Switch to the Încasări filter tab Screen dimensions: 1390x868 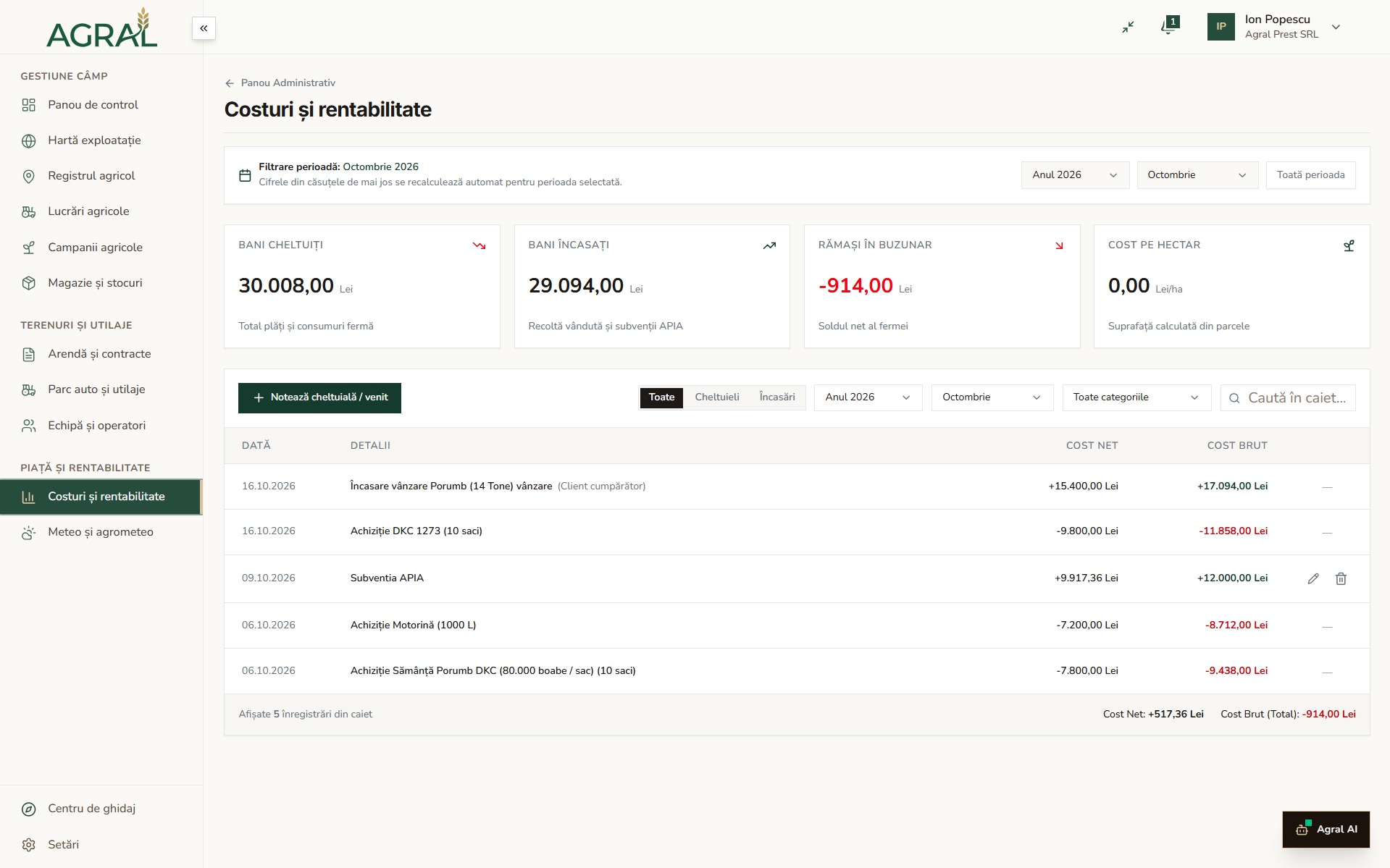tap(777, 397)
